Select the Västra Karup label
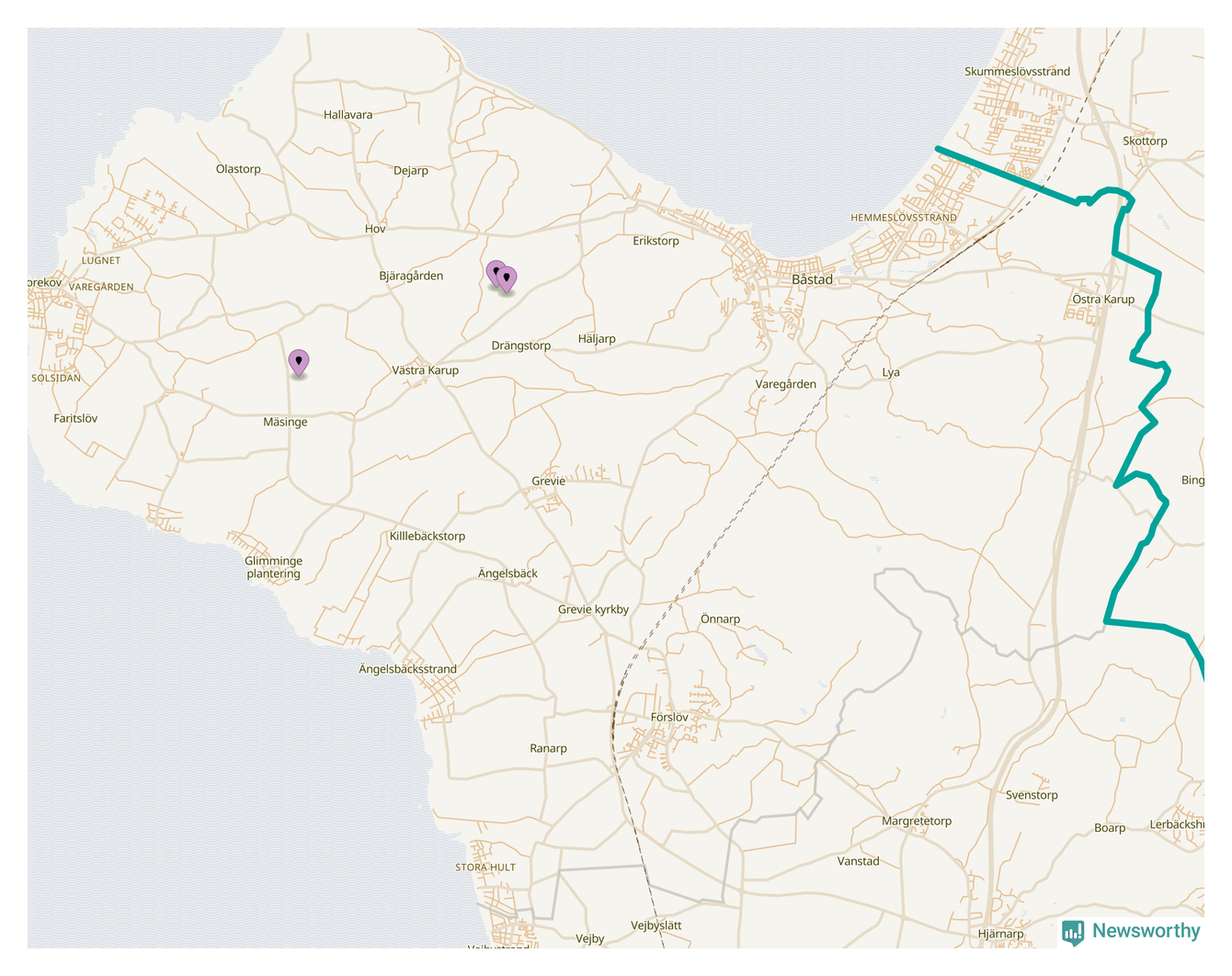This screenshot has height=976, width=1232. (x=425, y=370)
